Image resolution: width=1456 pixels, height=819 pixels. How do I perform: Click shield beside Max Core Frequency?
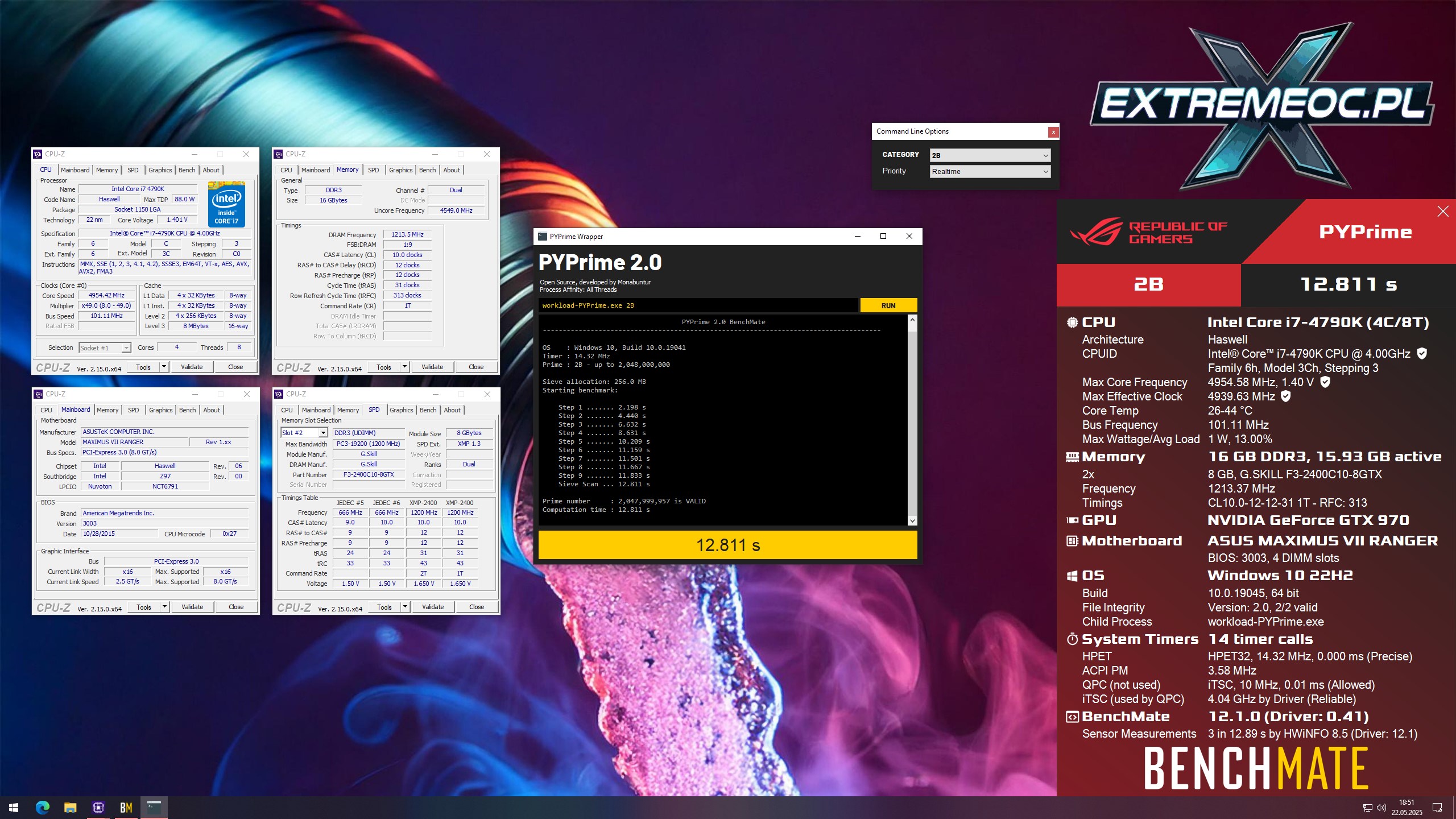[1325, 382]
